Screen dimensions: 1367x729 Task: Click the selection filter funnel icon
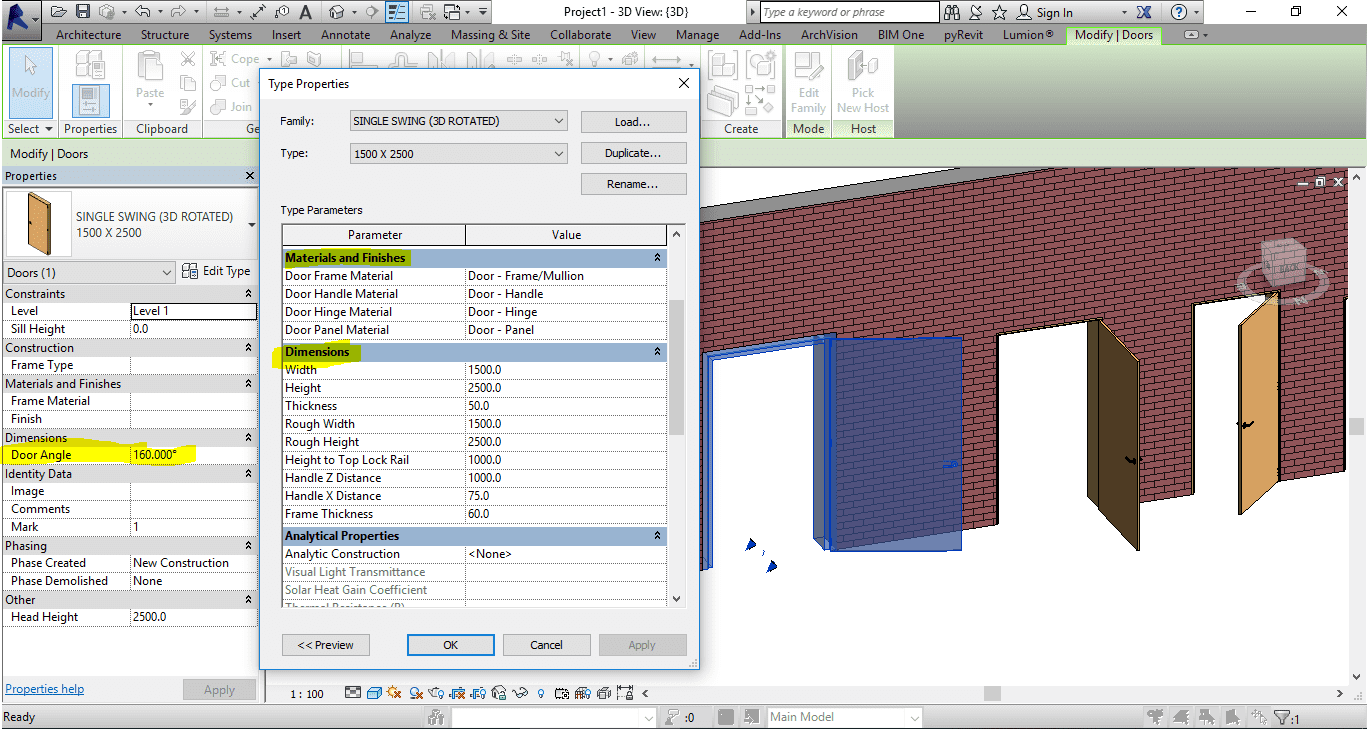click(x=1283, y=717)
